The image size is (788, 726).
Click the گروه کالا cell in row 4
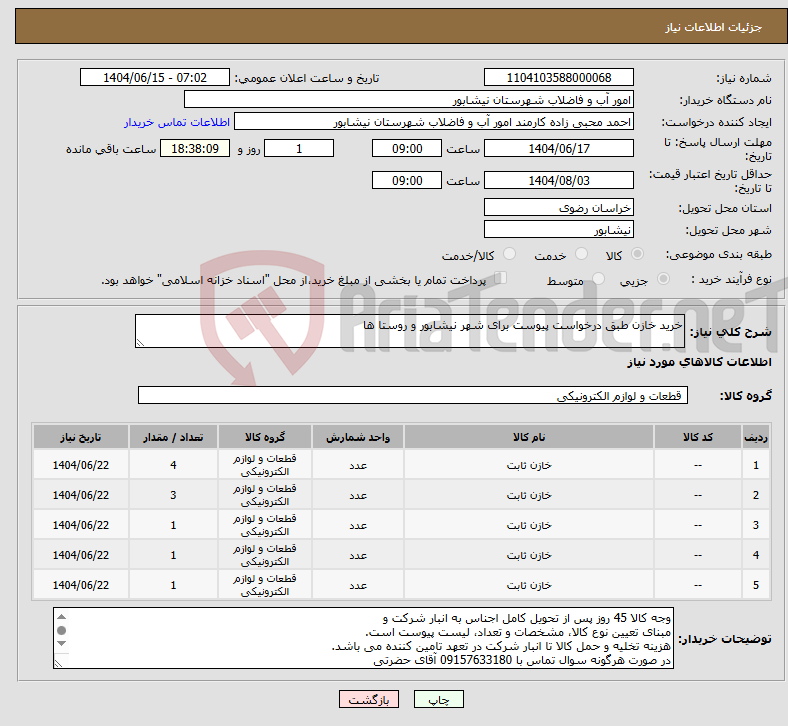[x=265, y=555]
